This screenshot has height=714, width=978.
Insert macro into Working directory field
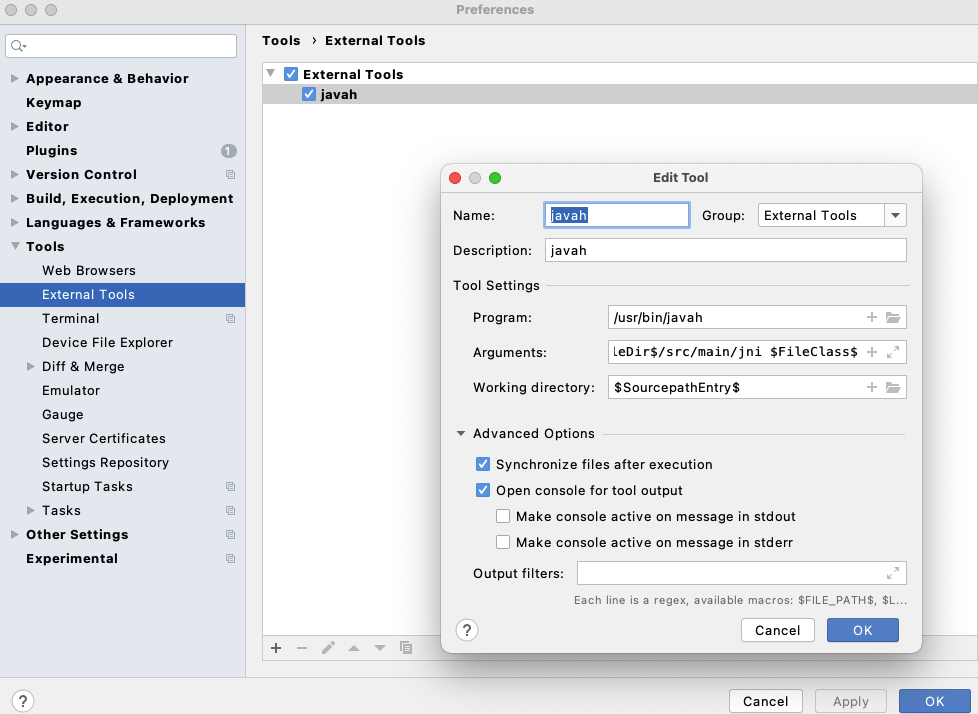click(x=871, y=387)
